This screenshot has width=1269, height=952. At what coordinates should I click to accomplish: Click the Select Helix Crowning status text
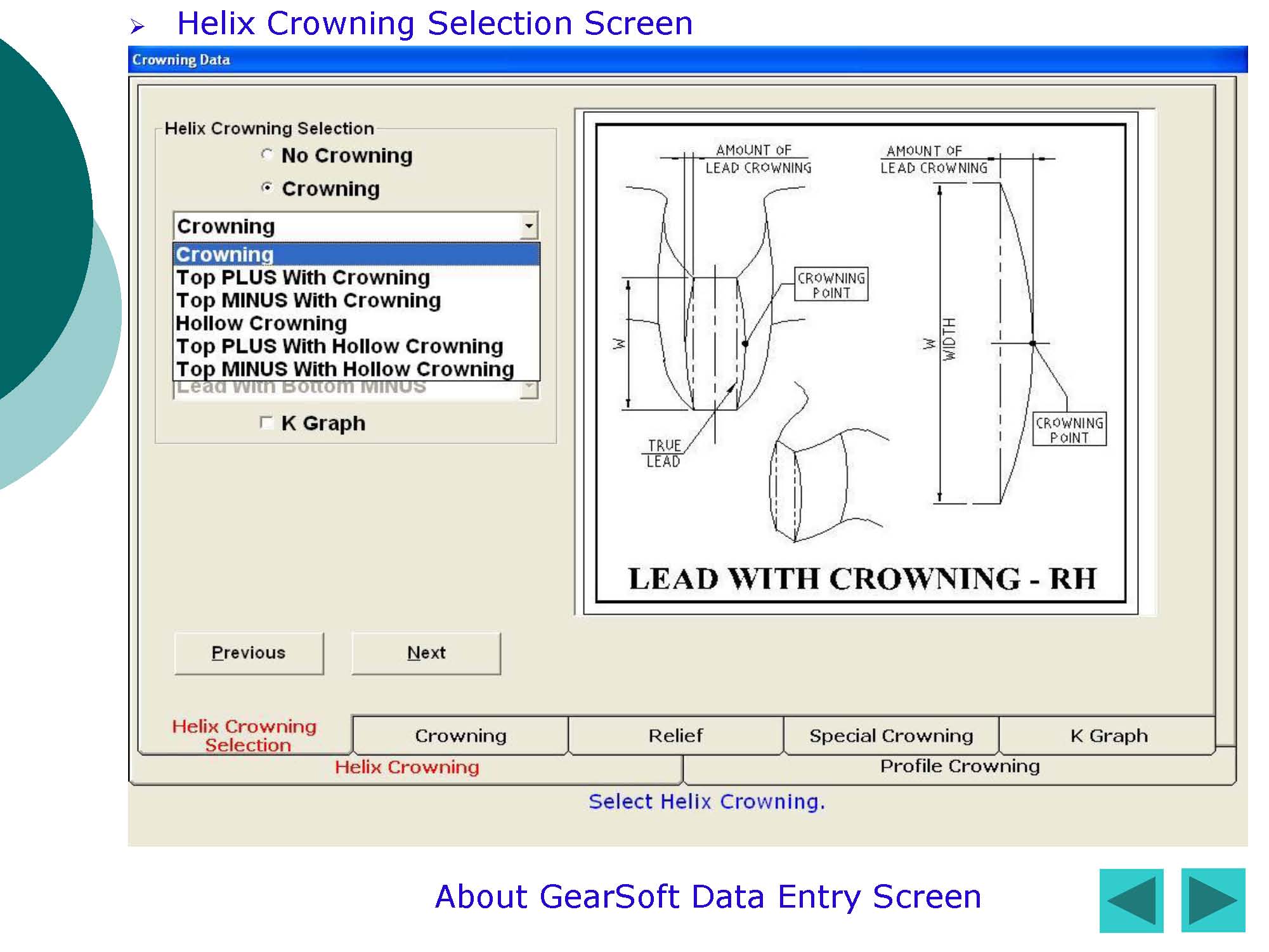(x=706, y=802)
